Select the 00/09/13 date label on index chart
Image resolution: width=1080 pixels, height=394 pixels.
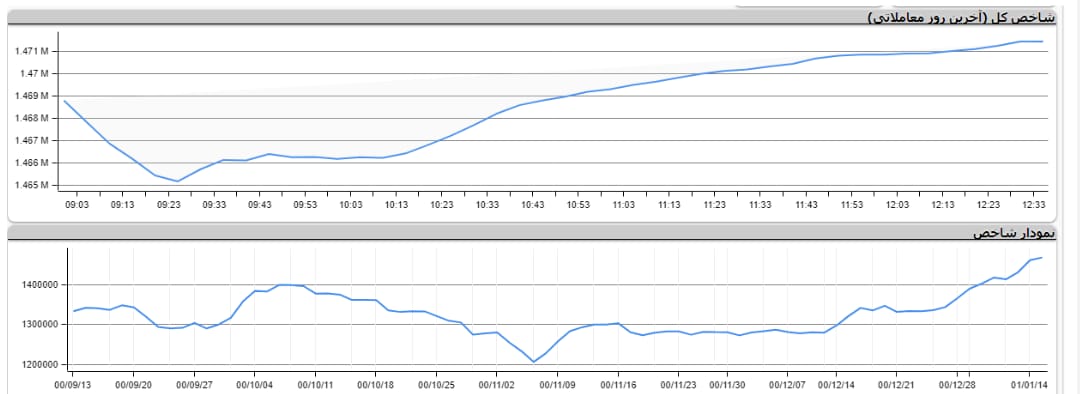coord(72,385)
